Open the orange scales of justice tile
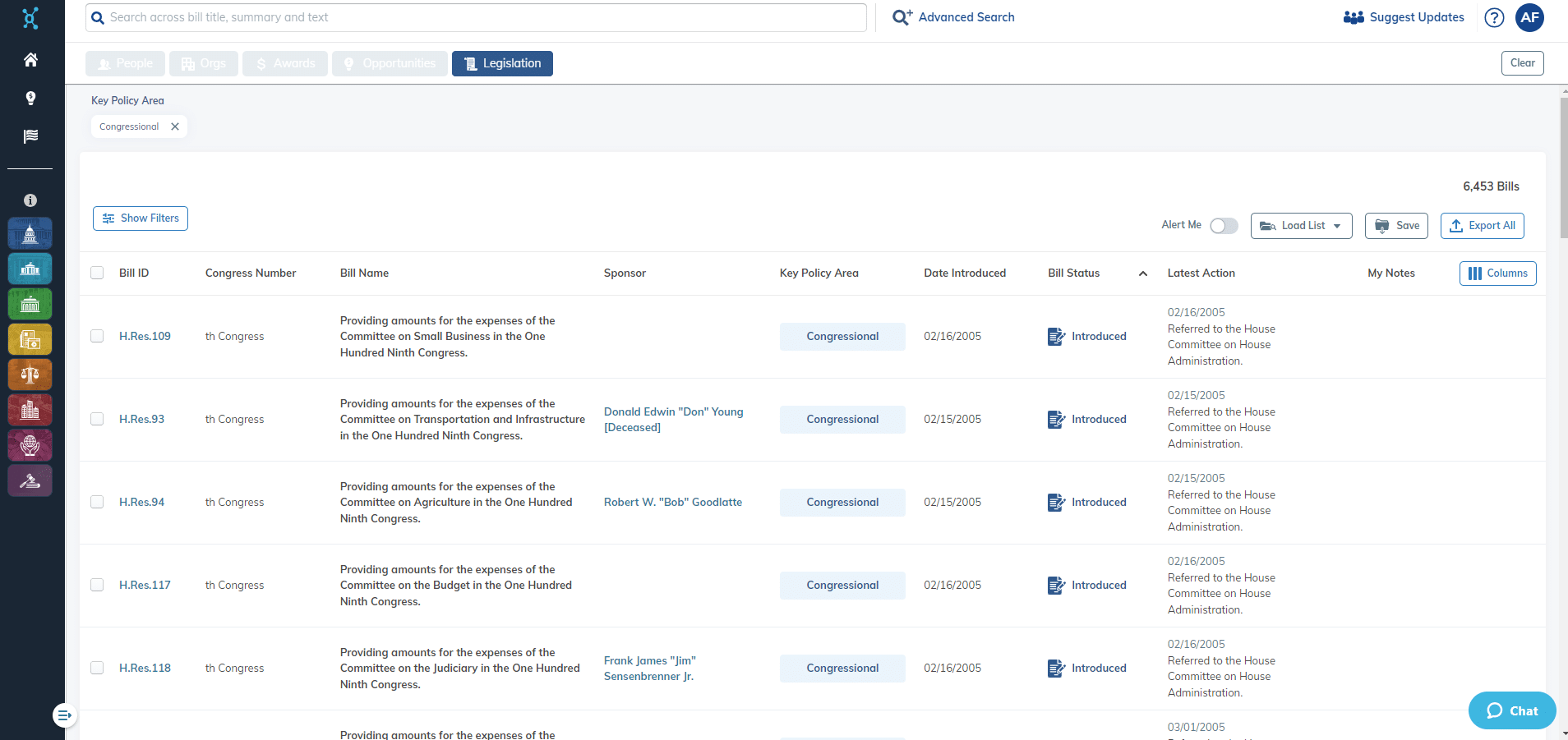This screenshot has height=740, width=1568. [30, 375]
